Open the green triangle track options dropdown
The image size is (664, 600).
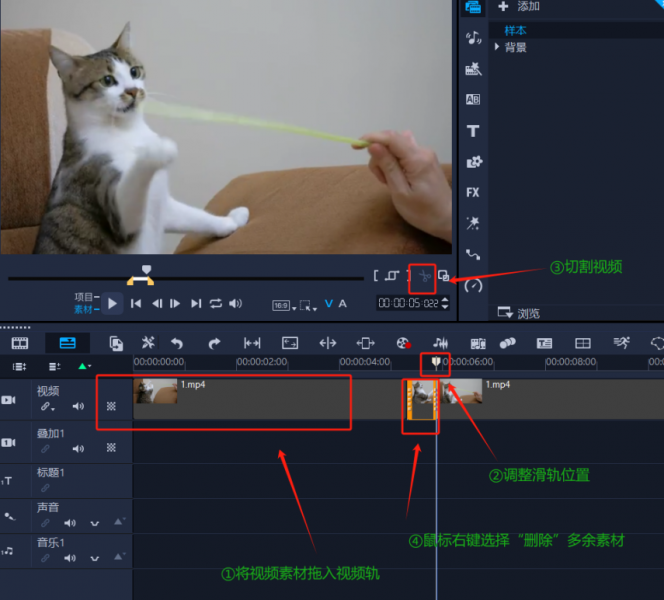coord(84,366)
